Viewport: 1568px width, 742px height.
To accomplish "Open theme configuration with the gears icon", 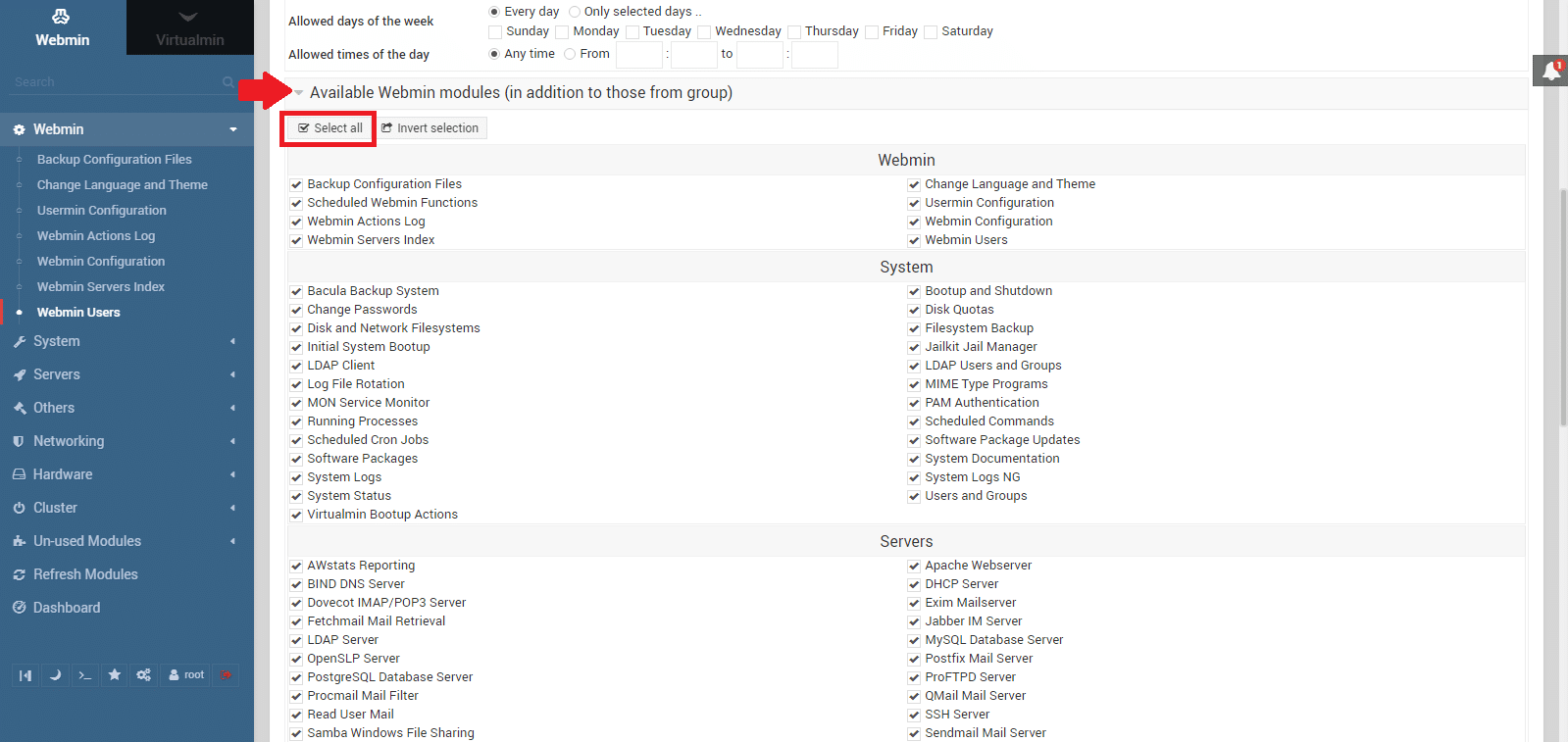I will (144, 675).
